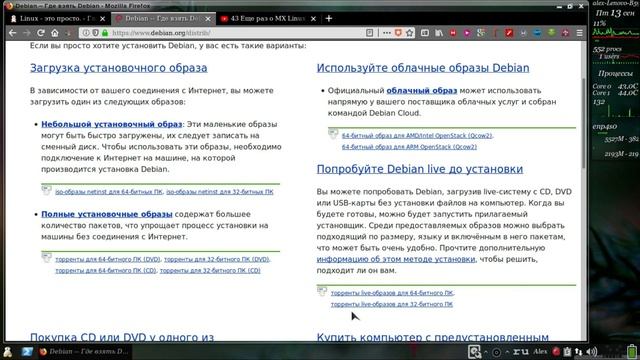Open 64-bit ARM OpenStack Qcow2 image link
This screenshot has width=640, height=360.
pyautogui.click(x=409, y=147)
